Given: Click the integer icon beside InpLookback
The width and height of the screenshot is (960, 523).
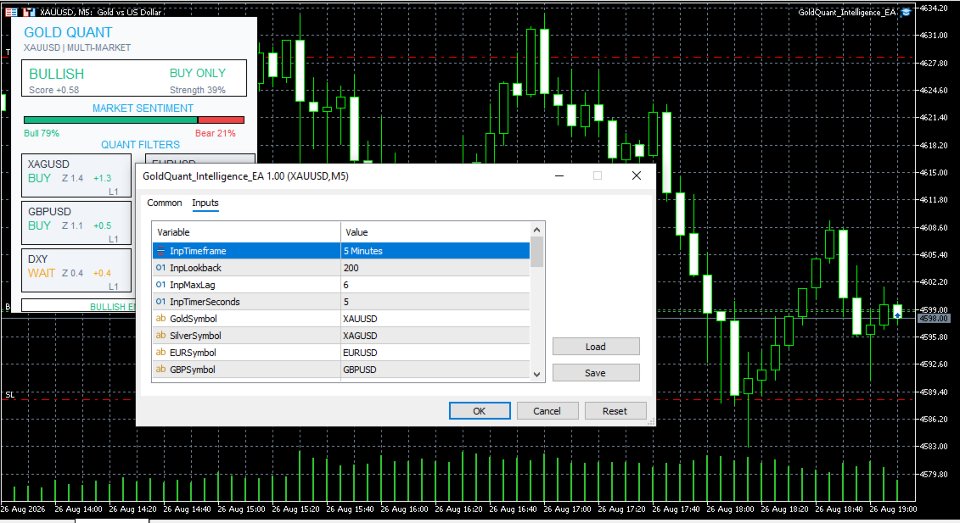Looking at the screenshot, I should pyautogui.click(x=161, y=268).
